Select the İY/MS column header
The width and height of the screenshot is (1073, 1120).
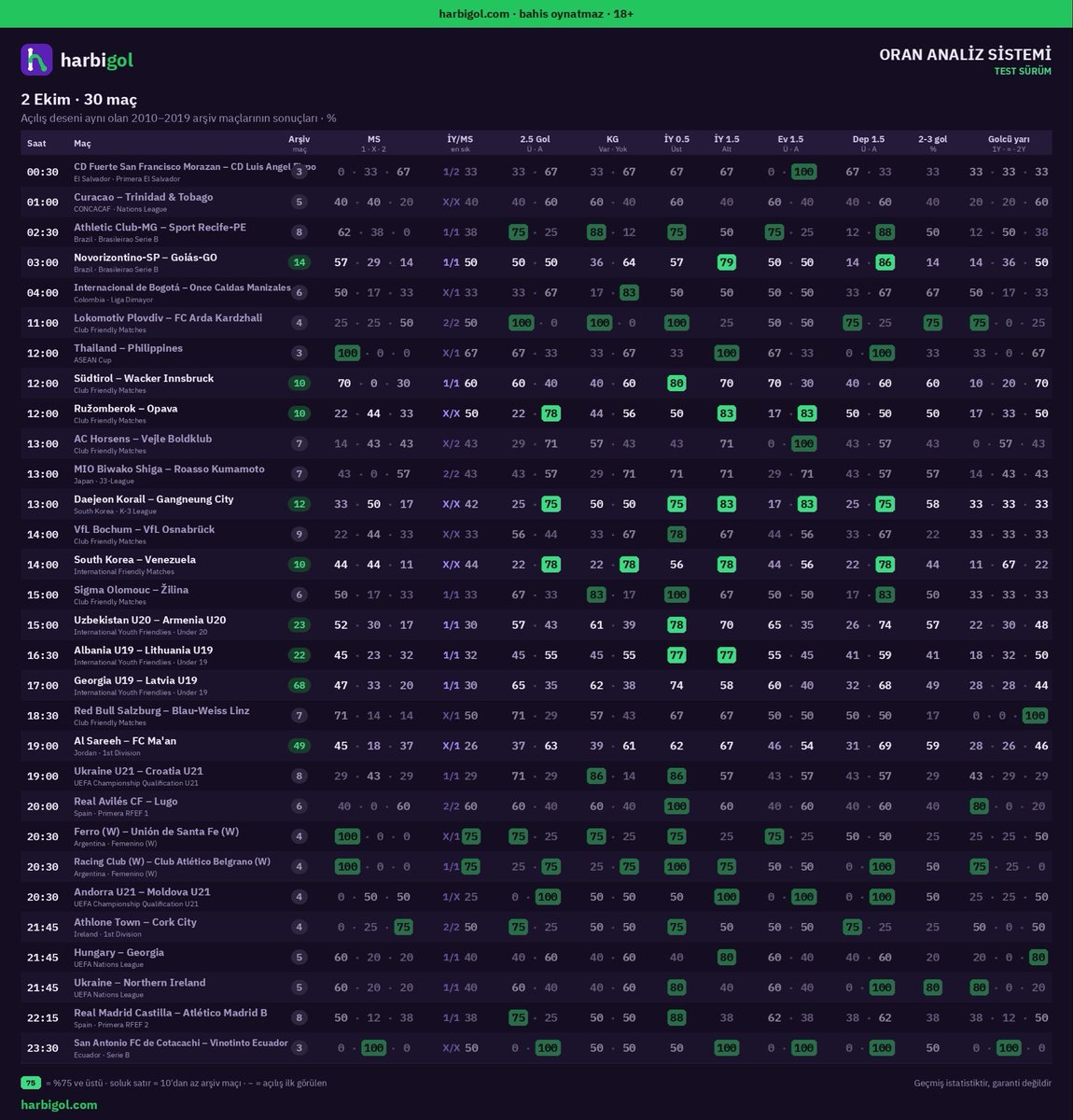[x=460, y=143]
